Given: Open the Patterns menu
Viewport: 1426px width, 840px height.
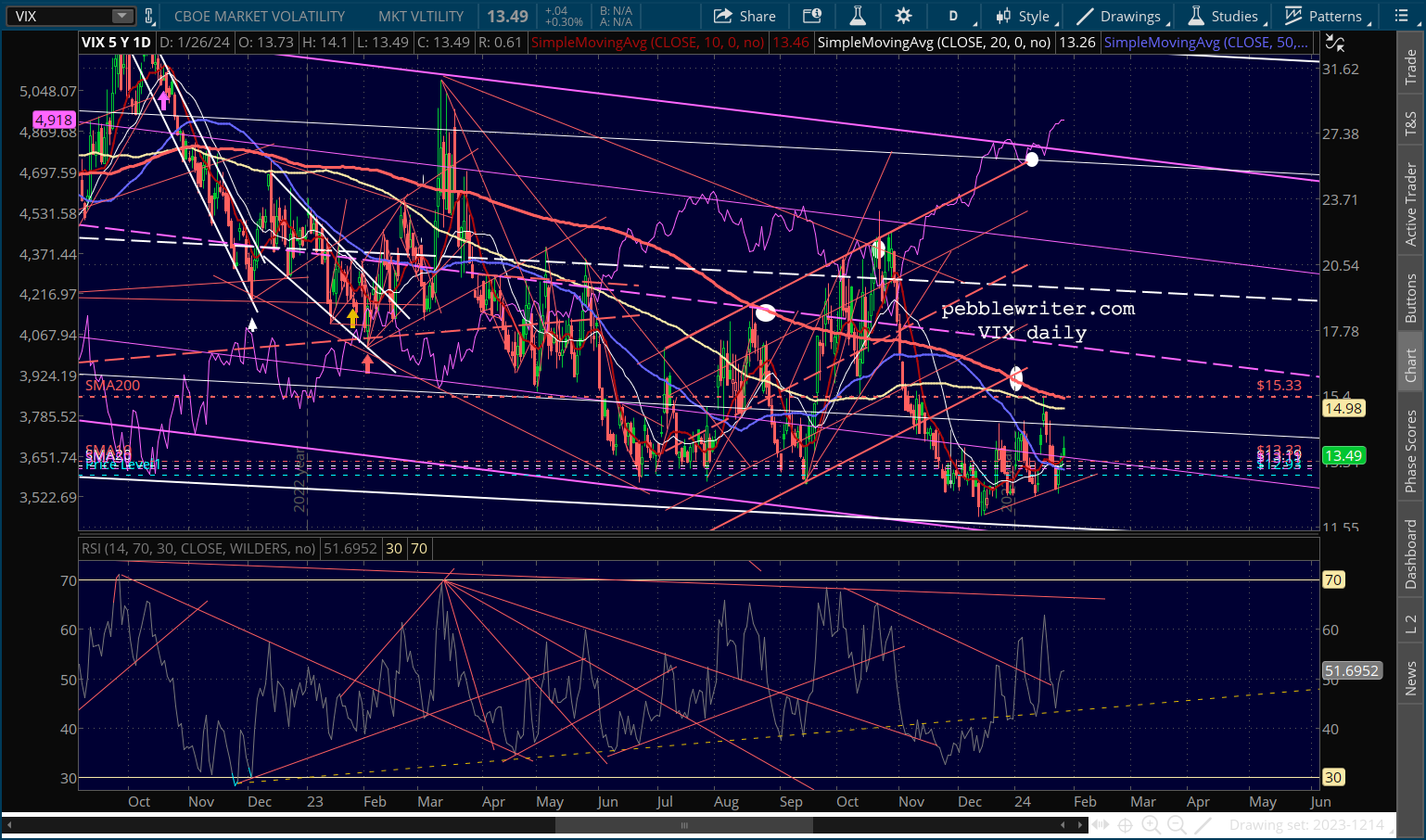Looking at the screenshot, I should coord(1323,16).
